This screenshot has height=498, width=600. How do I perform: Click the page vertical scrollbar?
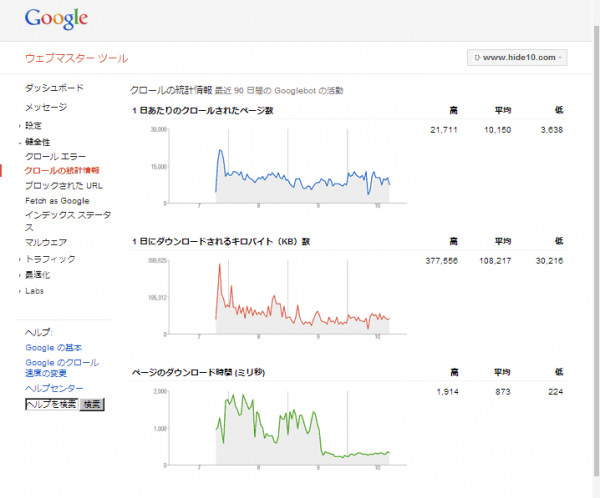[596, 249]
